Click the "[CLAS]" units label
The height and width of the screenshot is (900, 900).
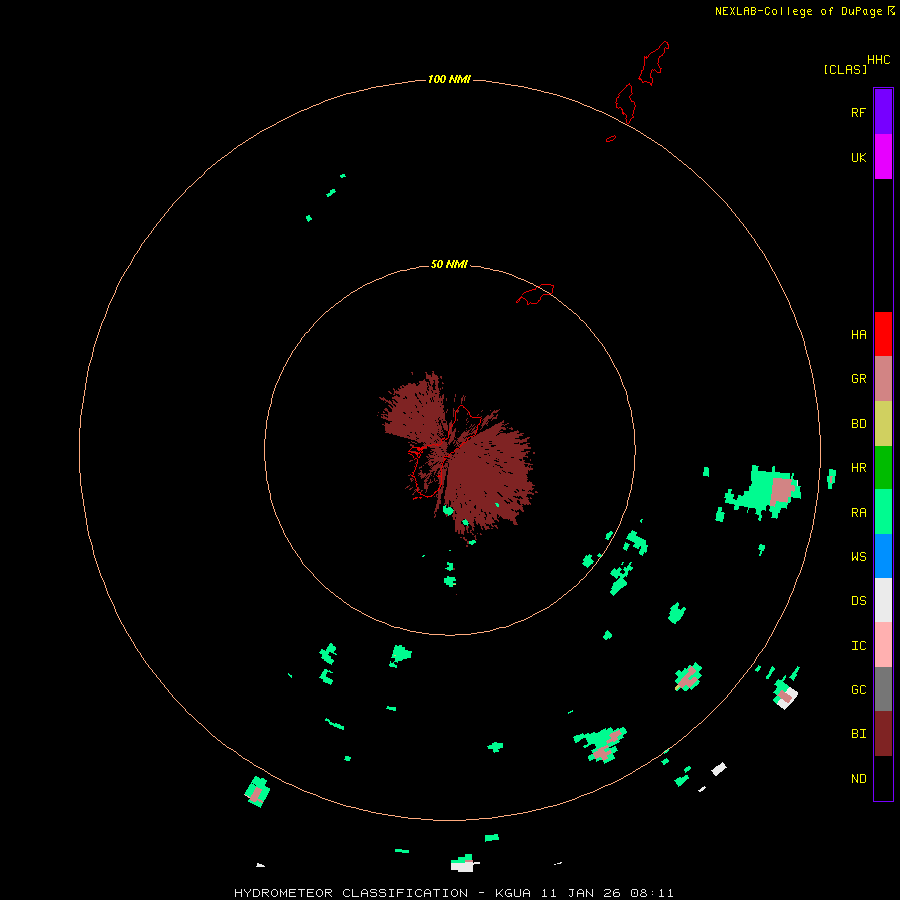tap(845, 69)
